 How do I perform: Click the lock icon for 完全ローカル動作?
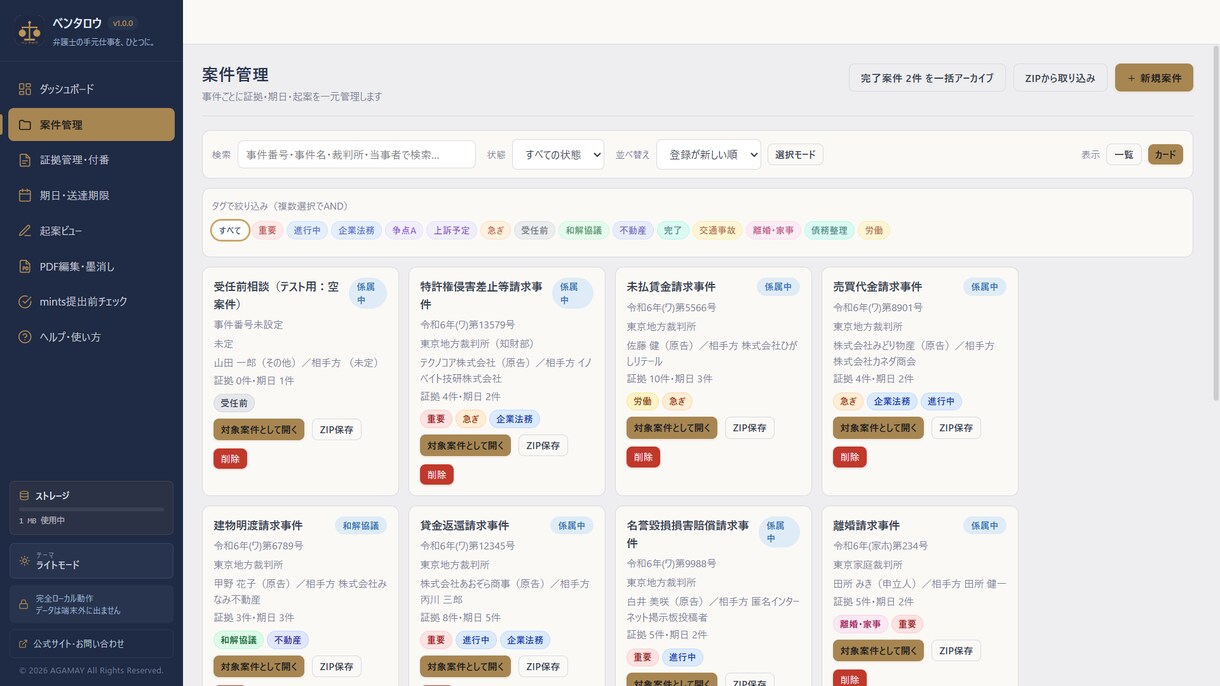point(24,604)
